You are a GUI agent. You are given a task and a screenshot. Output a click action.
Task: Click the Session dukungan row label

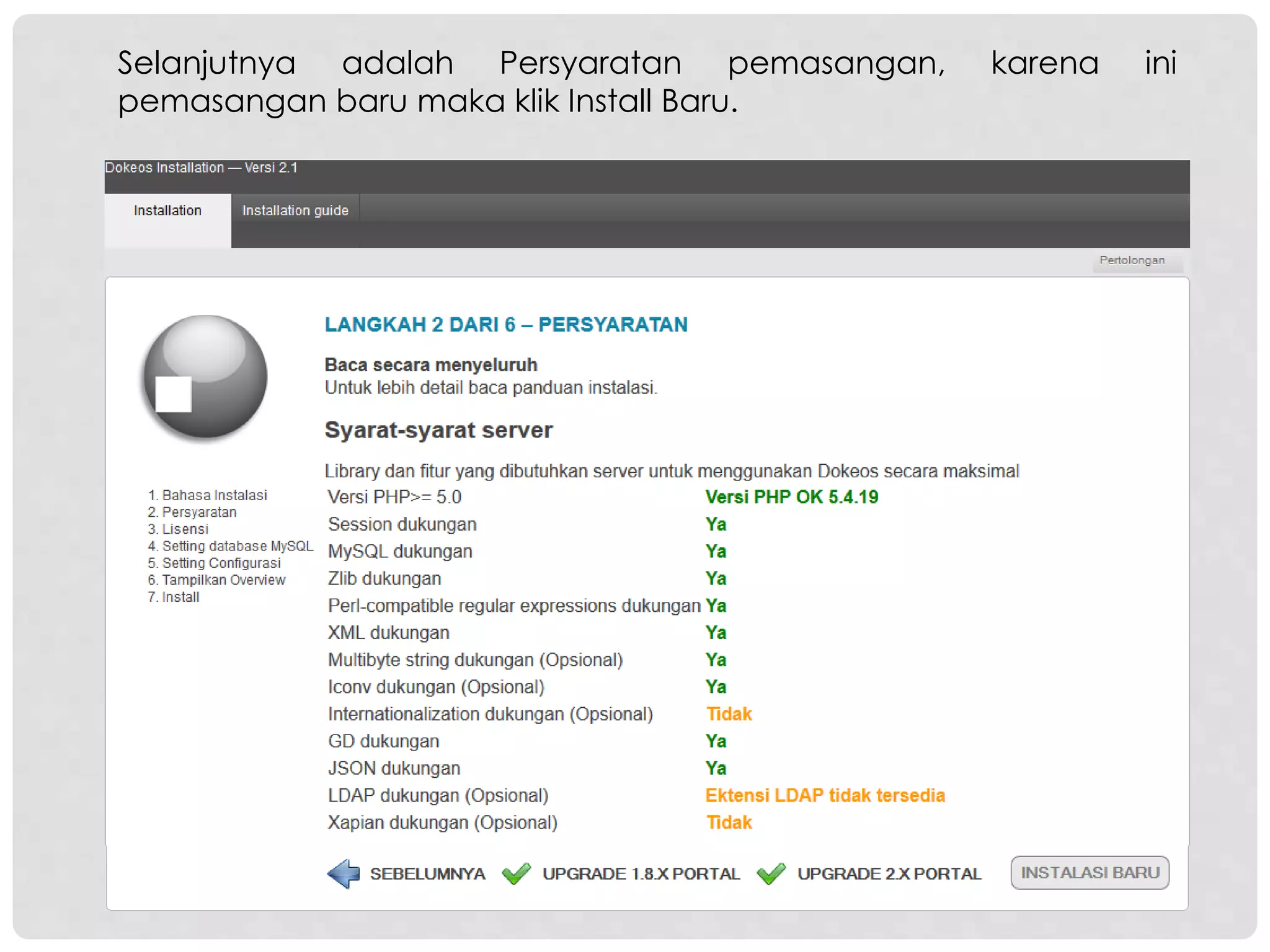click(x=402, y=524)
